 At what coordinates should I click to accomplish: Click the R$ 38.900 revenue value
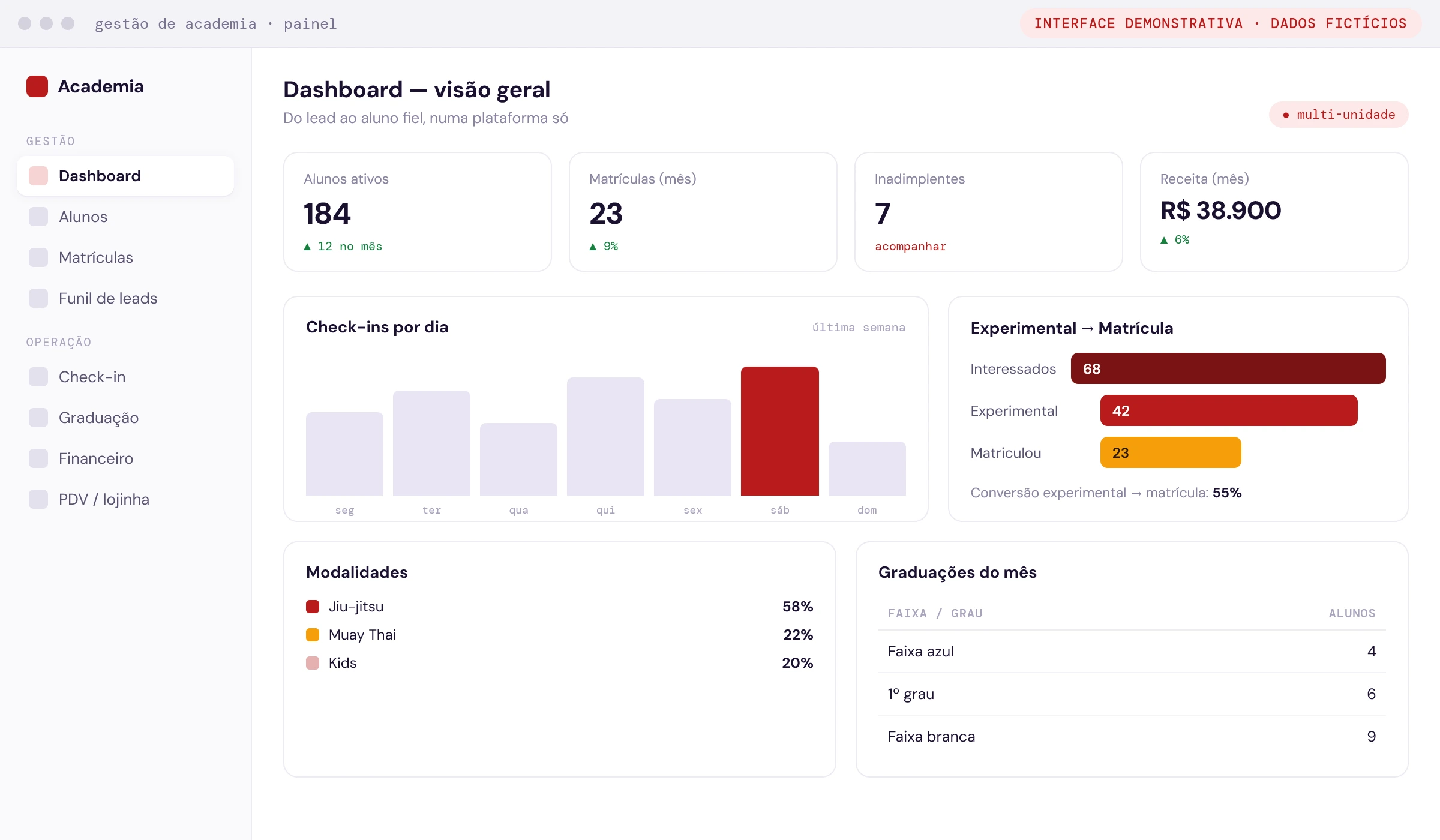pos(1220,211)
